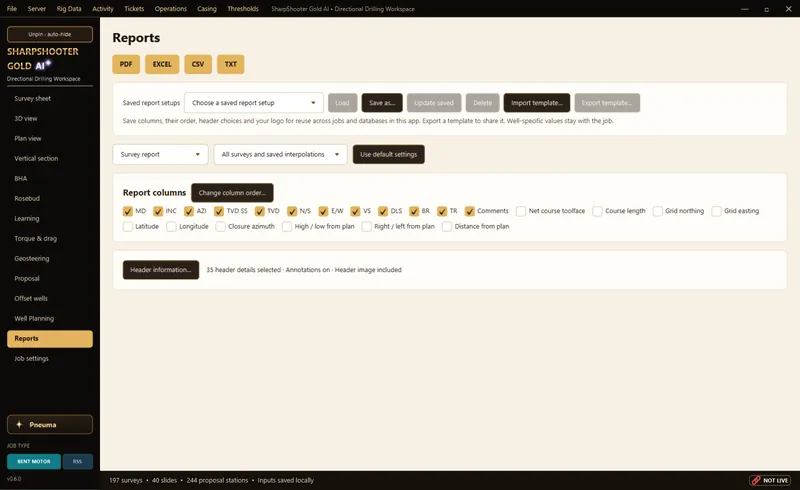Open the Thresholds menu
Image resolution: width=800 pixels, height=490 pixels.
coord(243,9)
